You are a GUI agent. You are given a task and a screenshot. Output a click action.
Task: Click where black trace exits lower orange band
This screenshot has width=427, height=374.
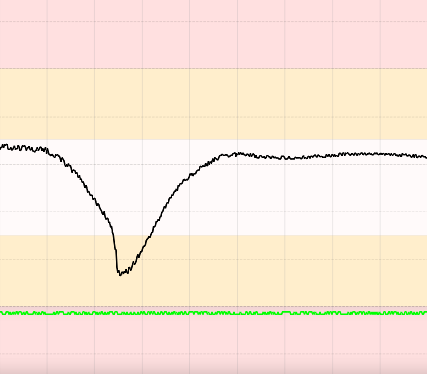pyautogui.click(x=149, y=235)
